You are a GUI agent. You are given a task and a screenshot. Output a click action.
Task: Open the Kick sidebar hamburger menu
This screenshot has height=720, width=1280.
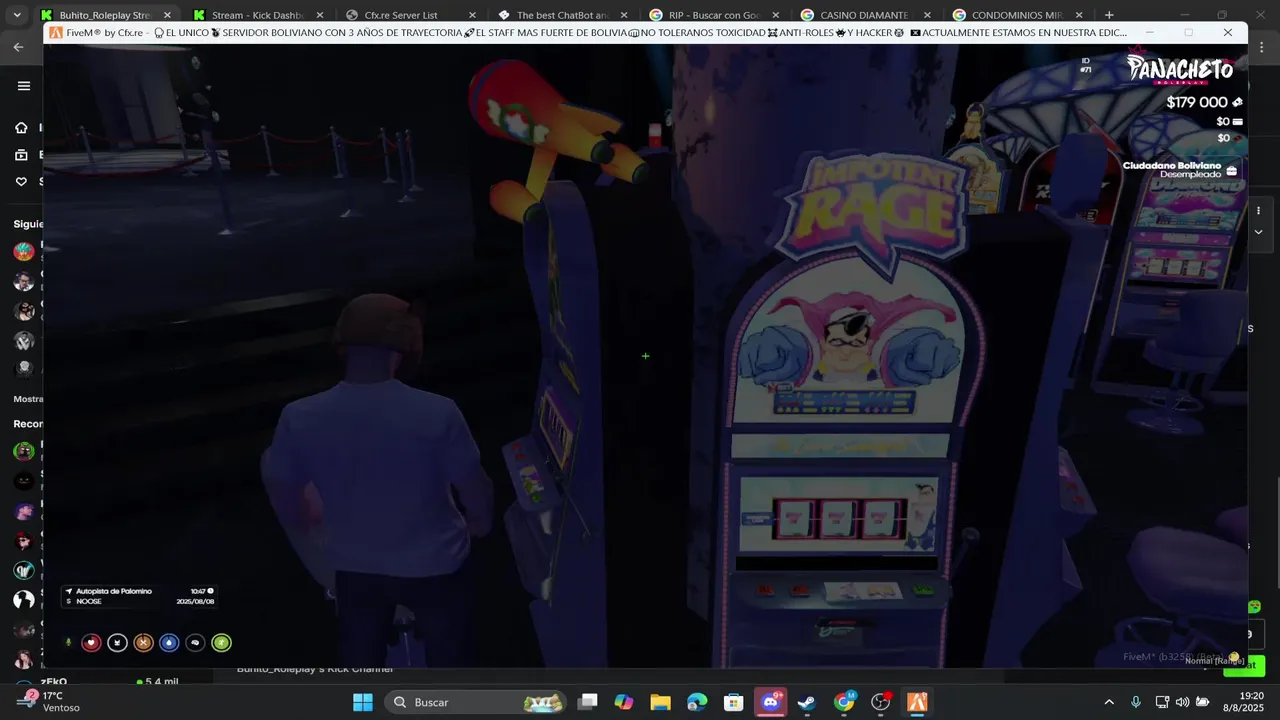[24, 86]
